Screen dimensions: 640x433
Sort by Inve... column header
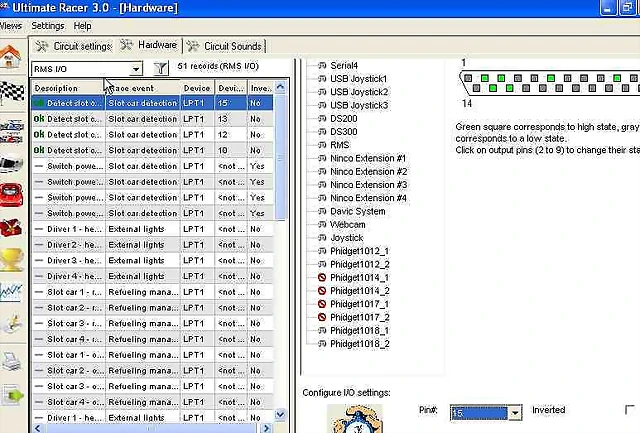pyautogui.click(x=261, y=88)
